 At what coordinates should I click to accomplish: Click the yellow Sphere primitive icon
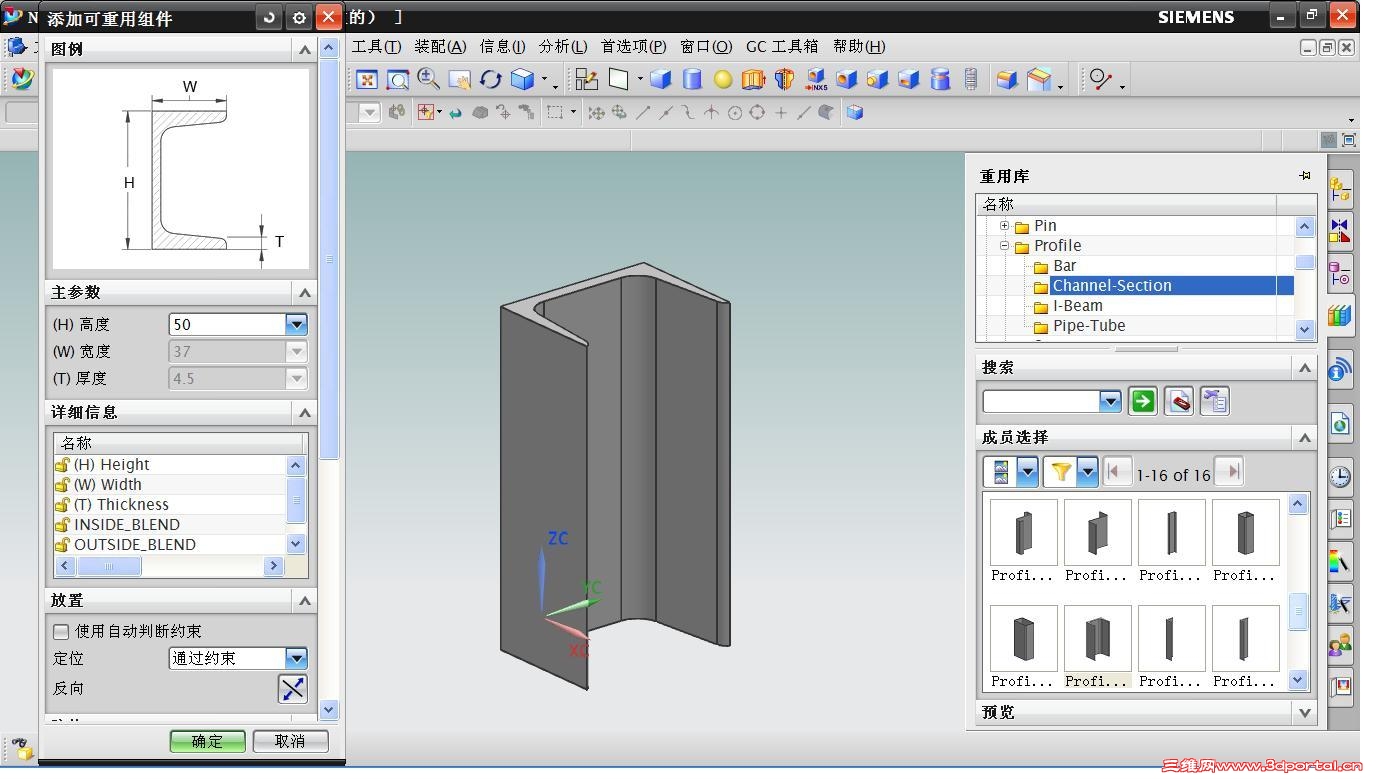point(723,80)
